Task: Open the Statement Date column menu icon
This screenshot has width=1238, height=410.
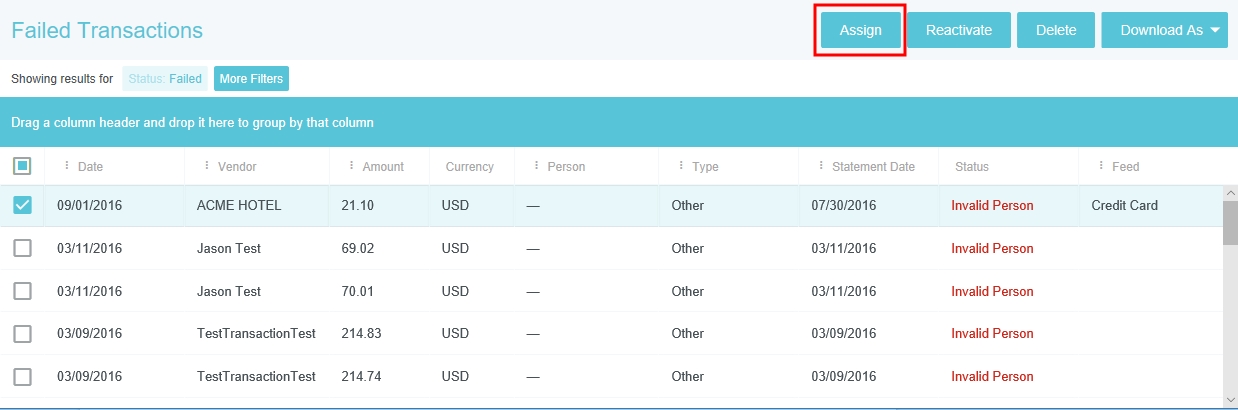Action: pyautogui.click(x=821, y=166)
